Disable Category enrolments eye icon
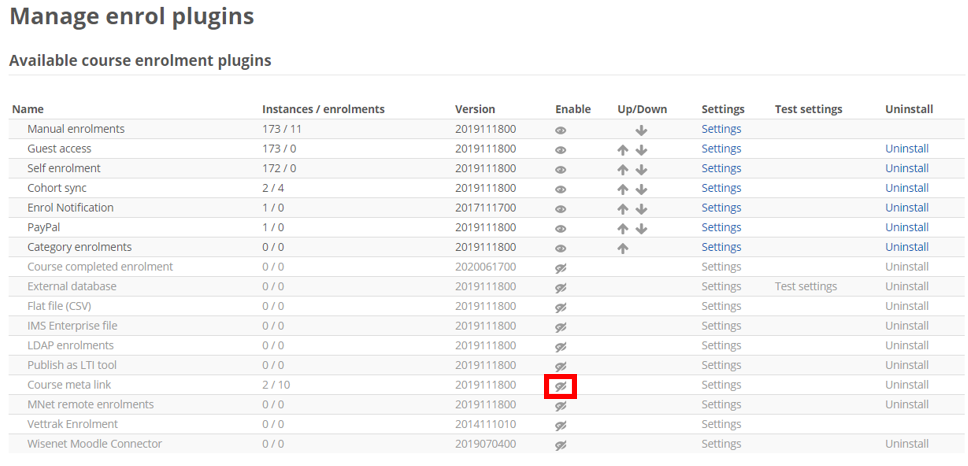This screenshot has width=968, height=466. point(561,249)
